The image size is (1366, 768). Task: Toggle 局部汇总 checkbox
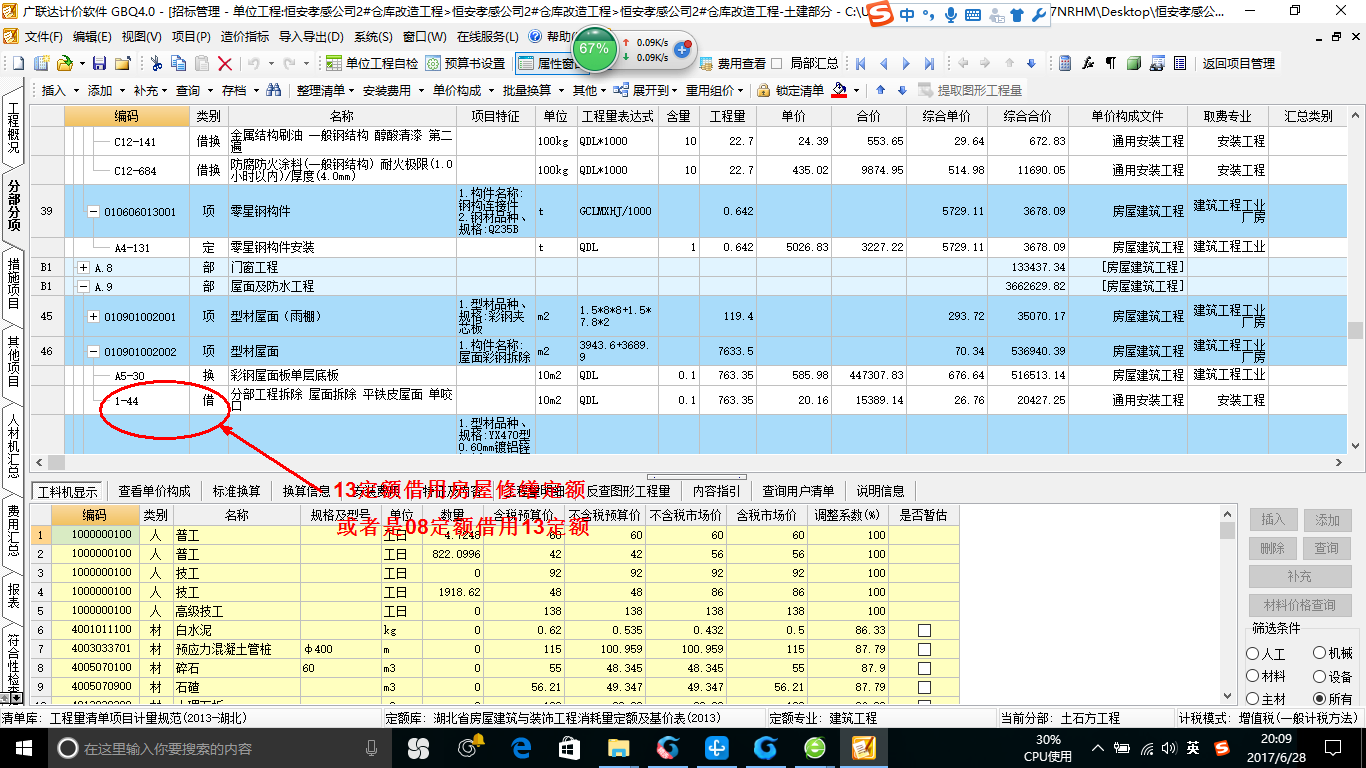coord(777,63)
